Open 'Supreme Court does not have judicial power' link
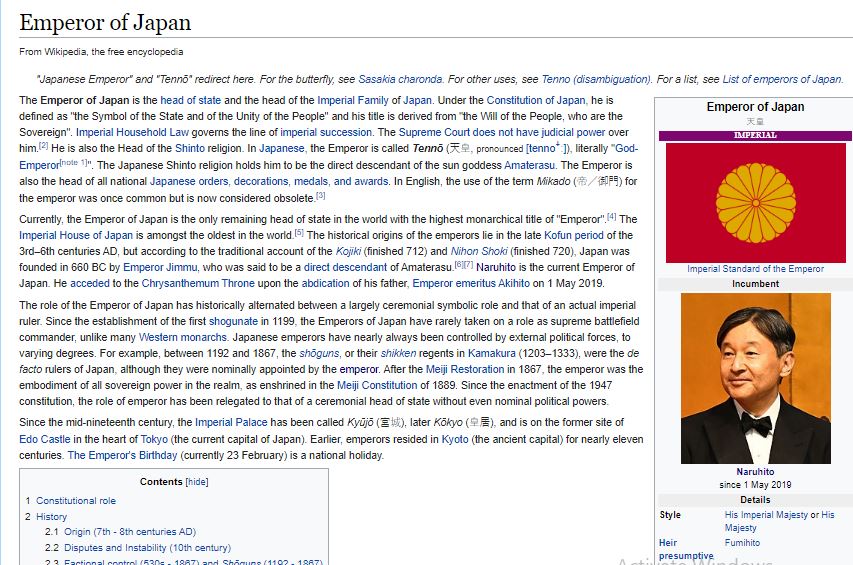Viewport: 853px width, 565px height. 502,133
